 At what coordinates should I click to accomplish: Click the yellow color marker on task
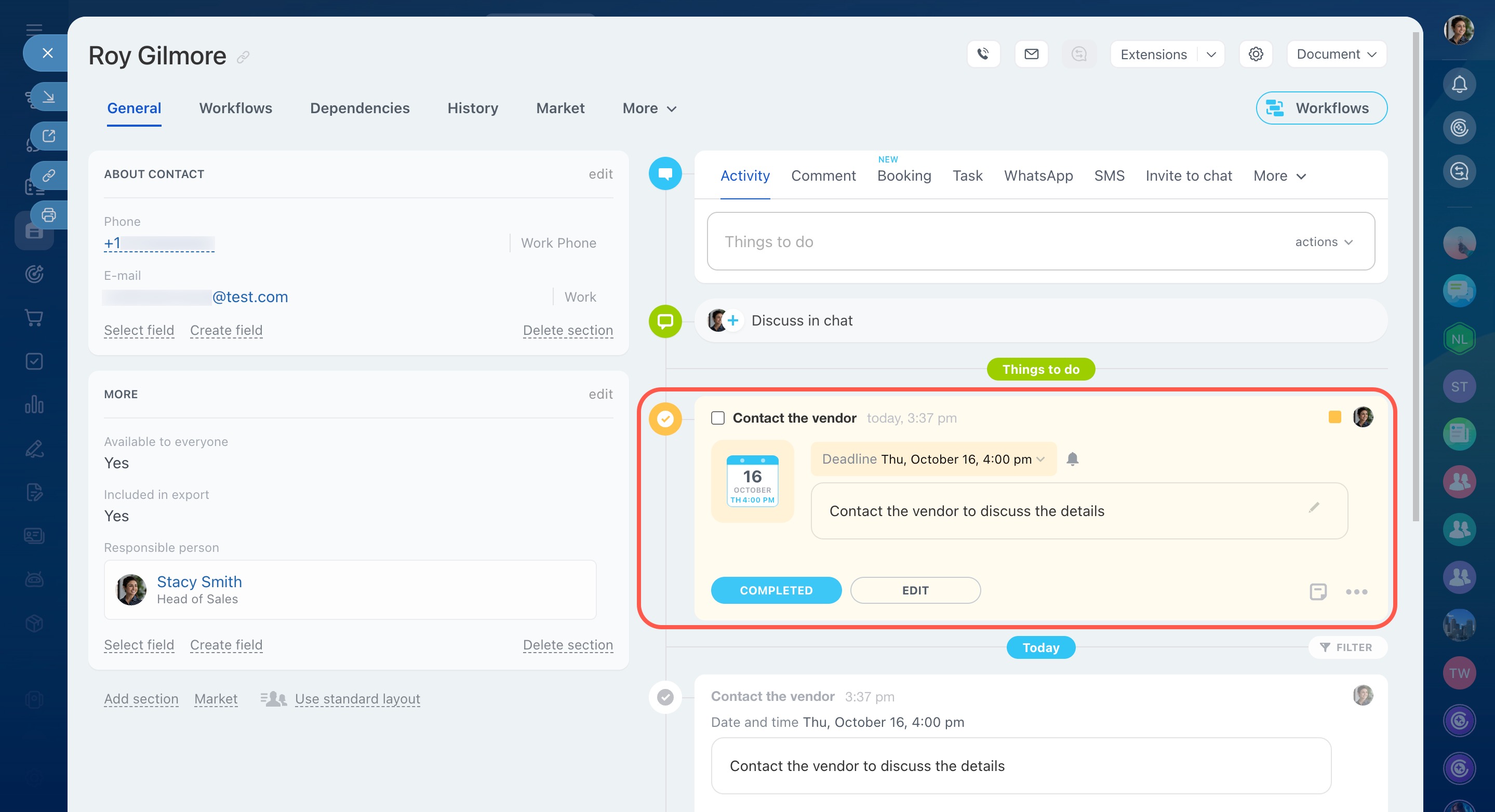[x=1335, y=417]
